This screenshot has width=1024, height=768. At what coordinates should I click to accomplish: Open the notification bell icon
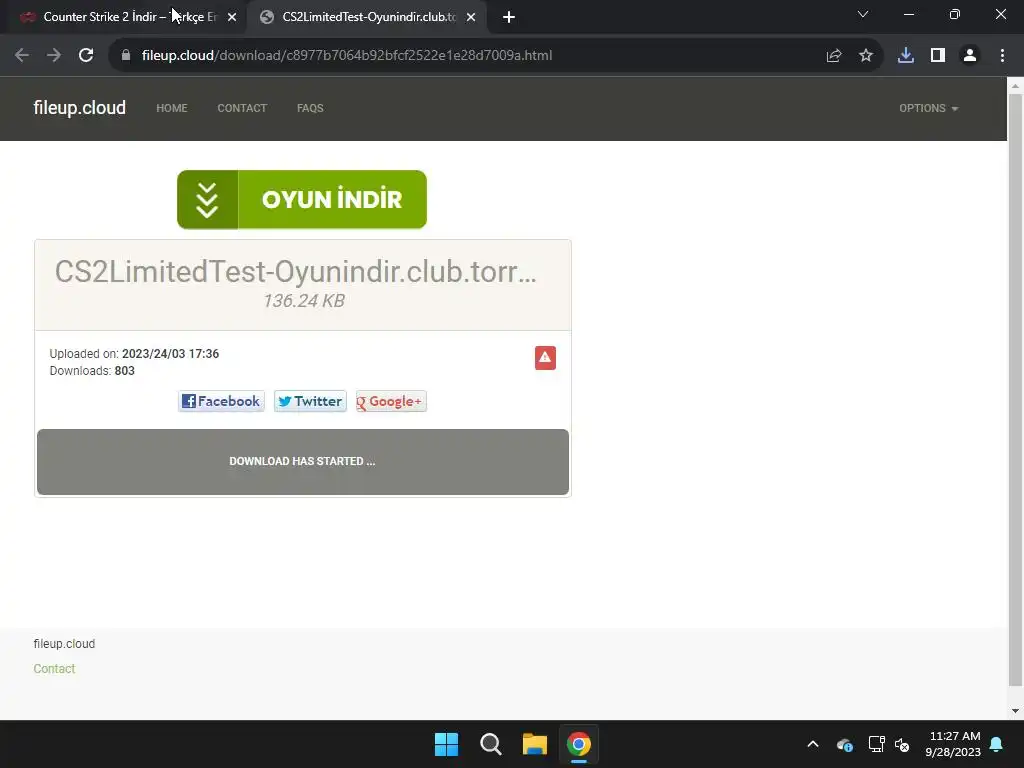[997, 744]
